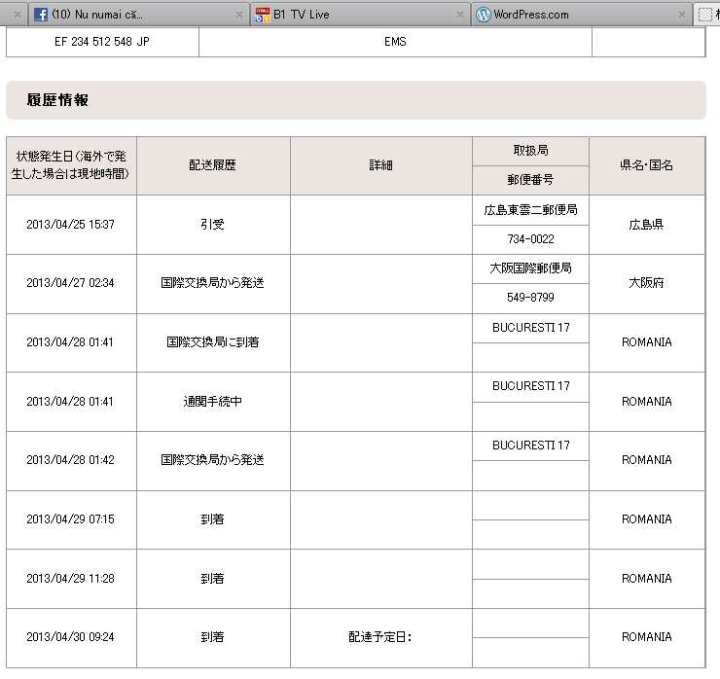Viewport: 720px width, 679px height.
Task: Close the B1 TV Live tab
Action: click(461, 15)
